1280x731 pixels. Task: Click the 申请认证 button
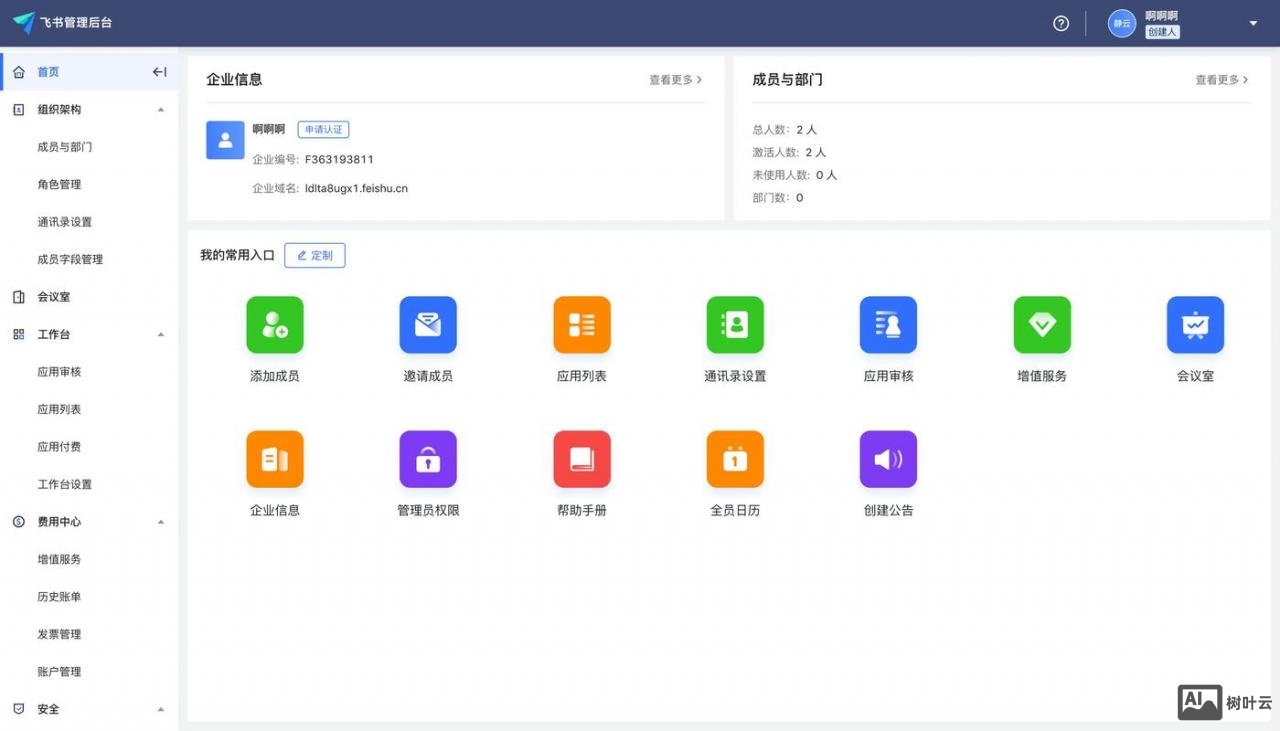coord(323,129)
